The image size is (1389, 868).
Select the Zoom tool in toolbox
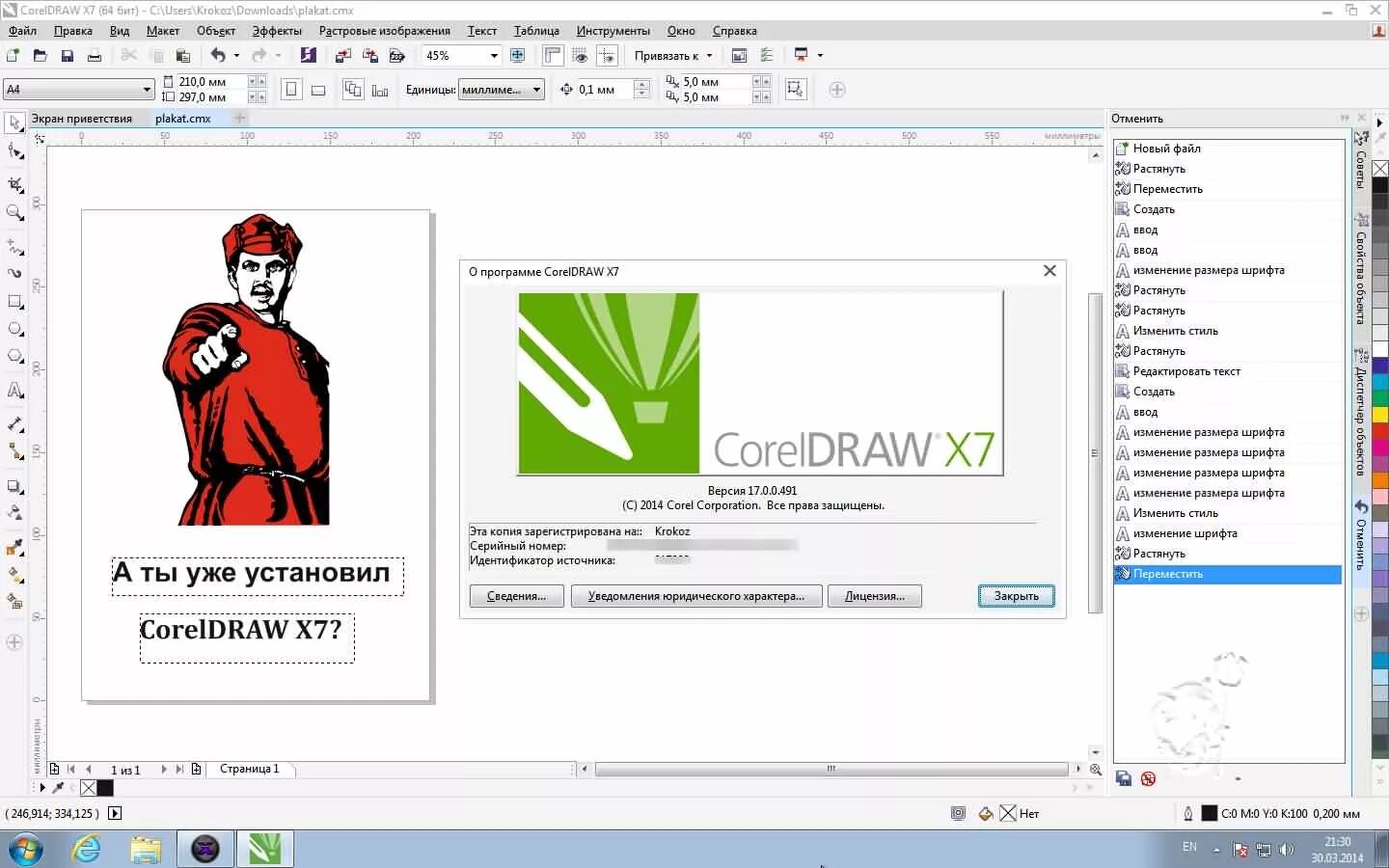click(x=14, y=212)
